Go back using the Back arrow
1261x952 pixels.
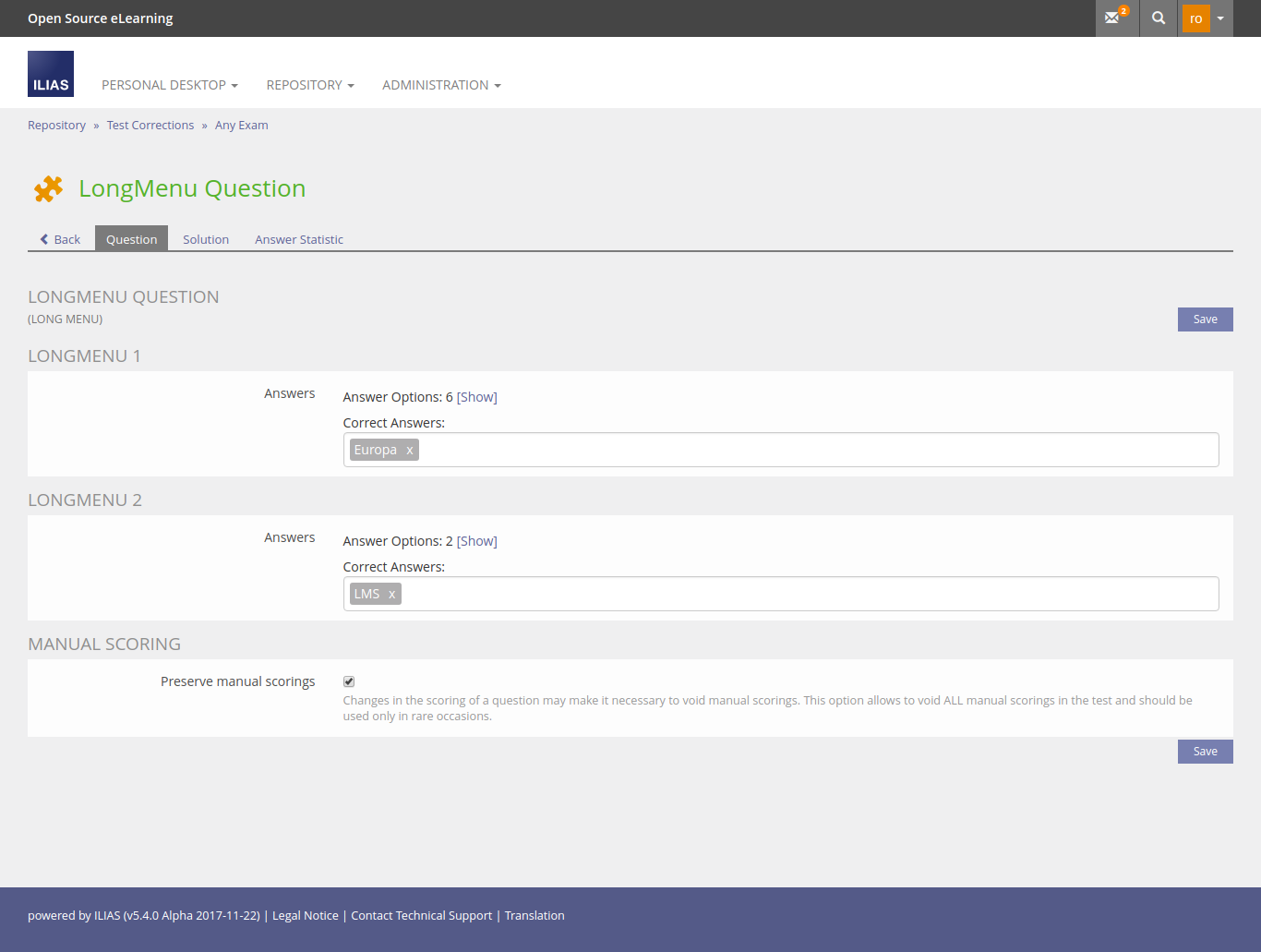pos(60,239)
